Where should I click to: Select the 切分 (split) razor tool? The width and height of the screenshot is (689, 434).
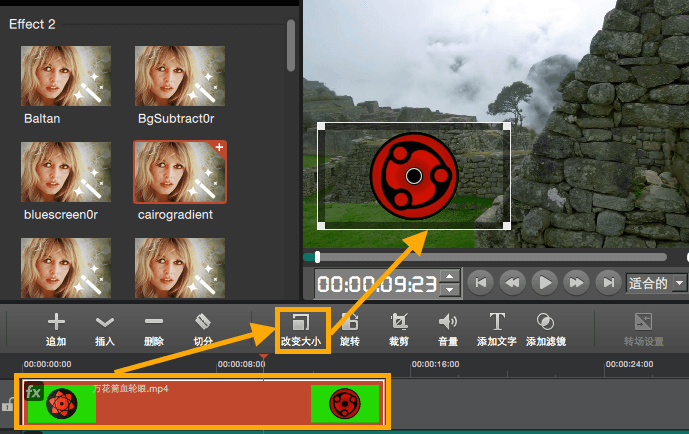203,322
